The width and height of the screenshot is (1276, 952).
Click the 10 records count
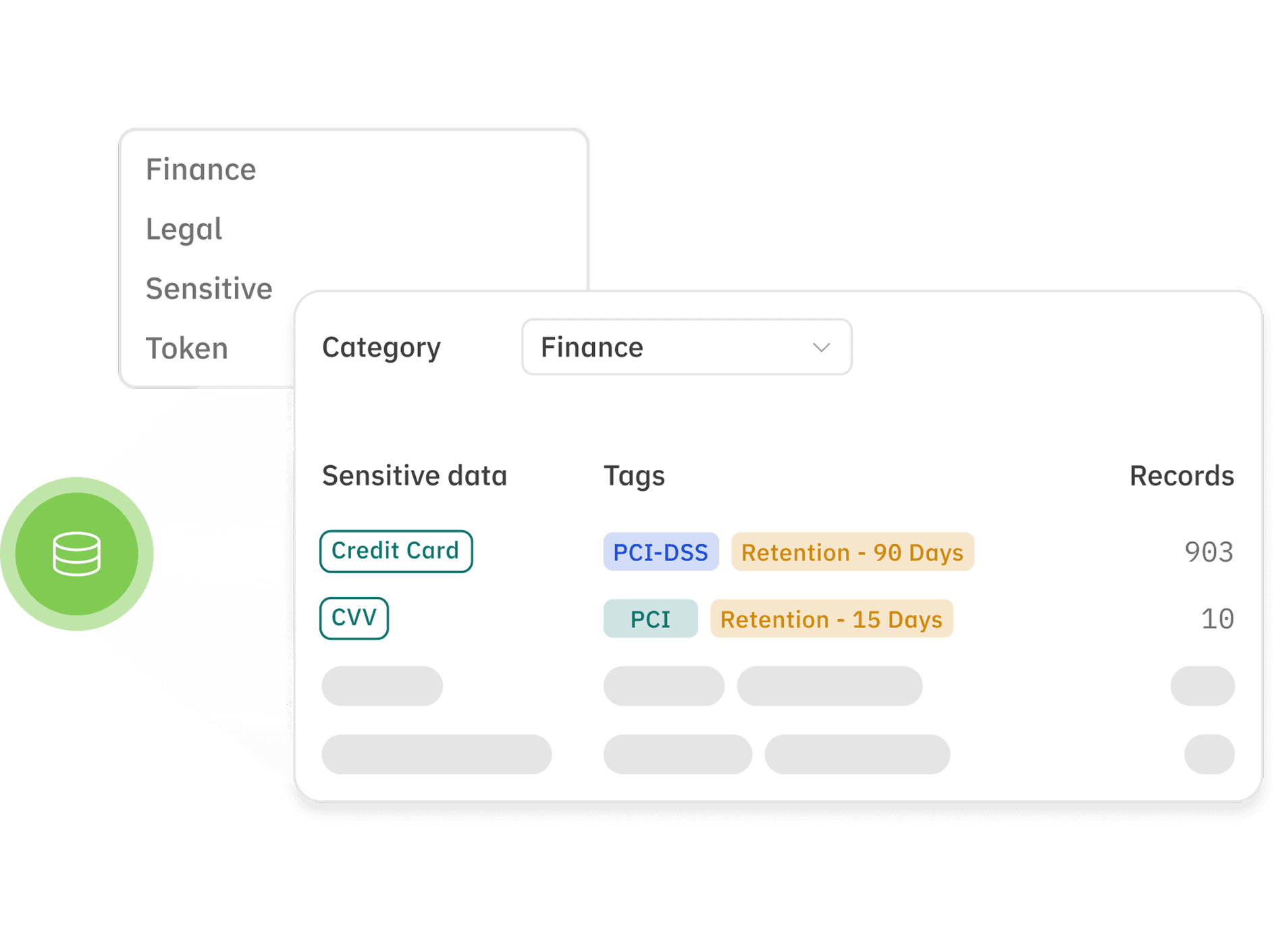(1217, 619)
